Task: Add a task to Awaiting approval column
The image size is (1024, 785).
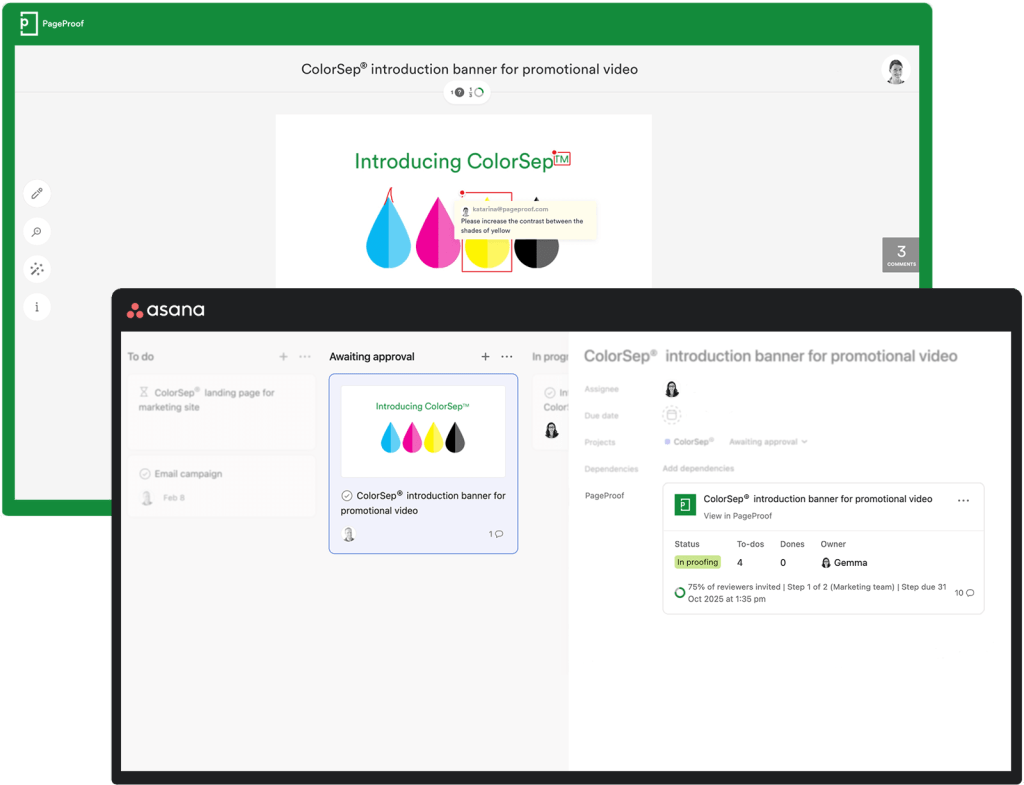Action: (x=485, y=357)
